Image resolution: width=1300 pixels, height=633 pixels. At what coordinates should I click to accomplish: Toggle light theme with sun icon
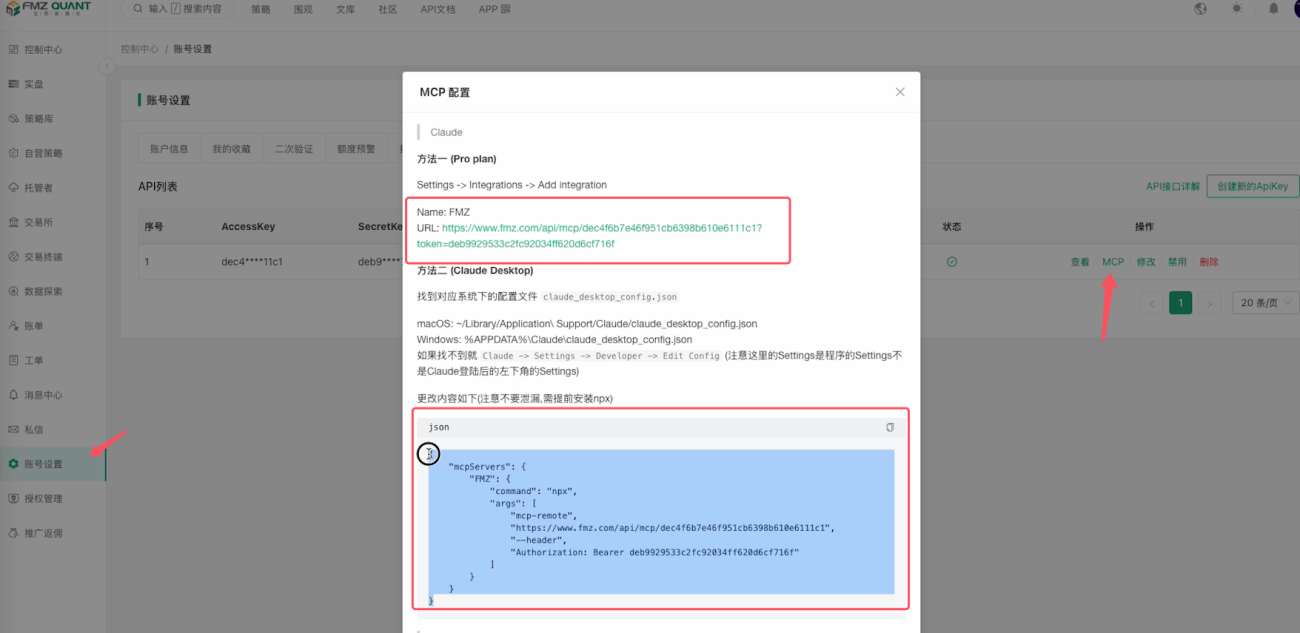tap(1237, 9)
